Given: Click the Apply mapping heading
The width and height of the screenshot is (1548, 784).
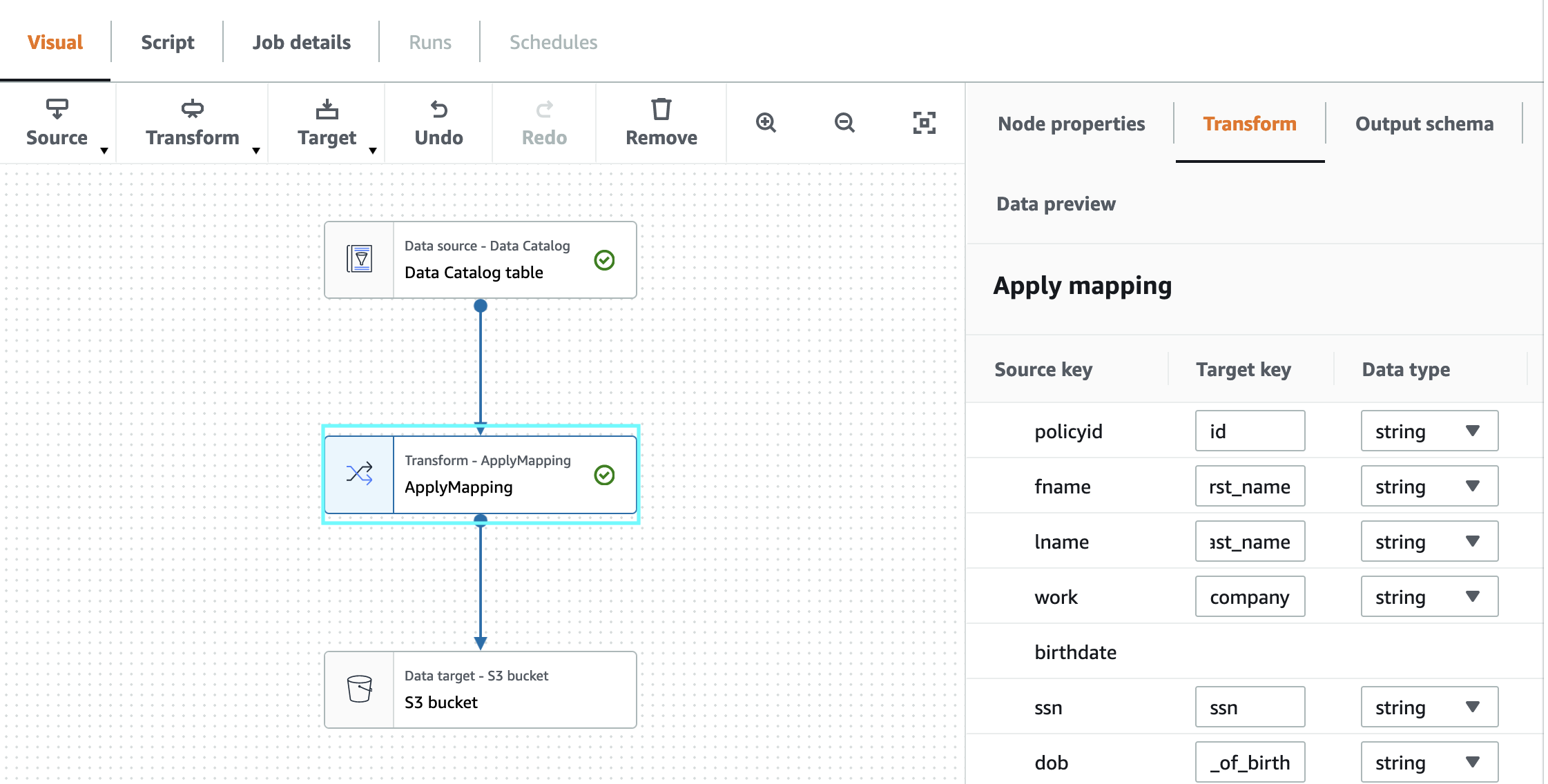Looking at the screenshot, I should (1082, 285).
